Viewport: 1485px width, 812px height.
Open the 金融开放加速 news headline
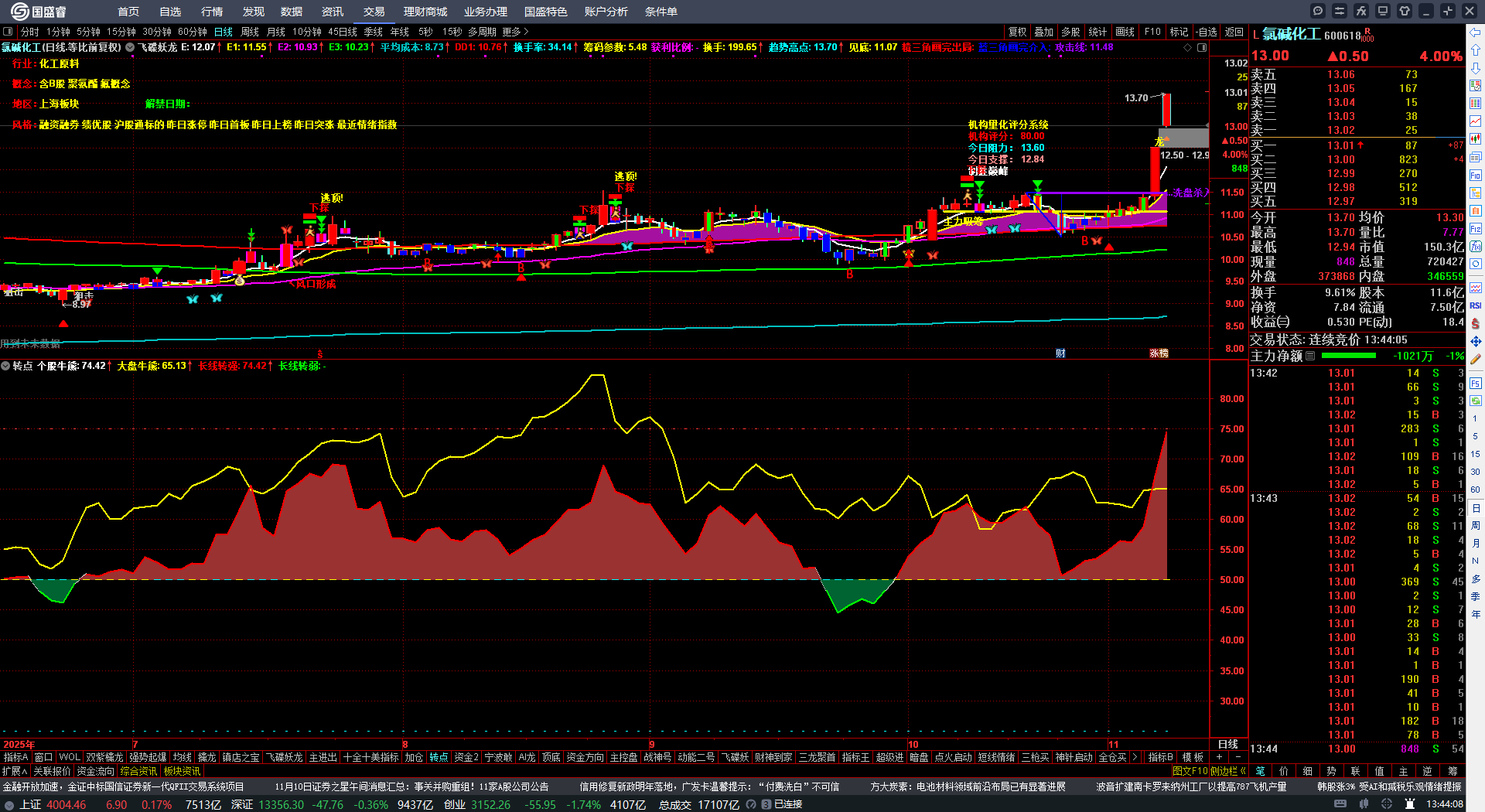pos(123,786)
